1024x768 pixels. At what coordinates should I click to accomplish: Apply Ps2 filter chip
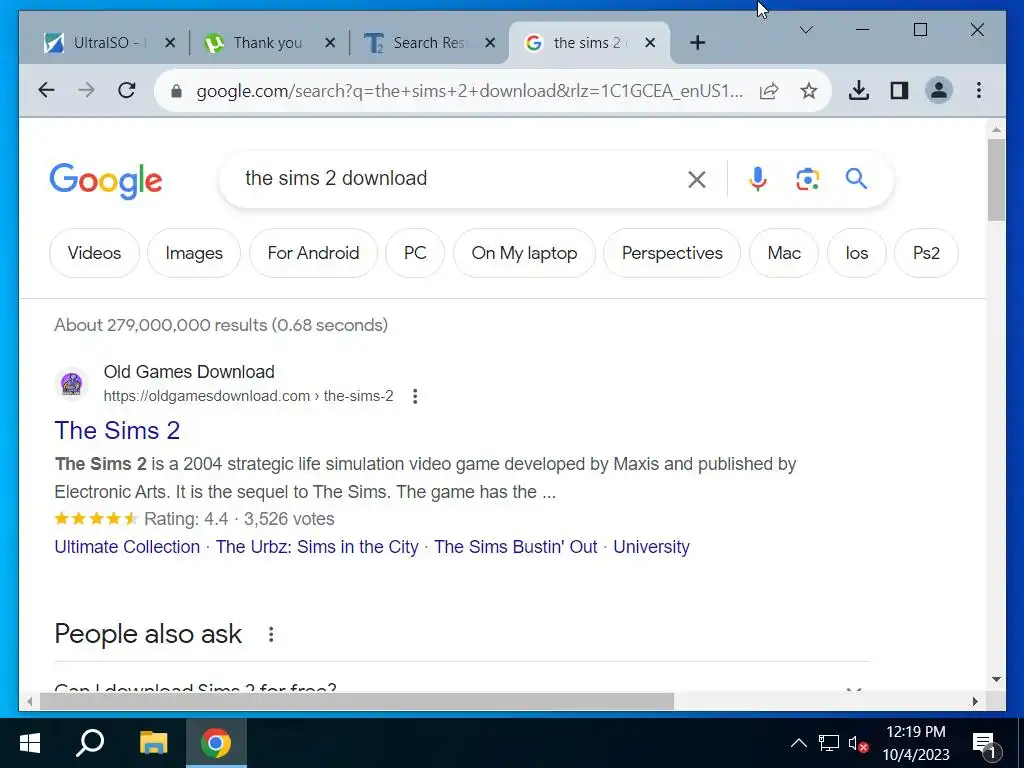[926, 253]
